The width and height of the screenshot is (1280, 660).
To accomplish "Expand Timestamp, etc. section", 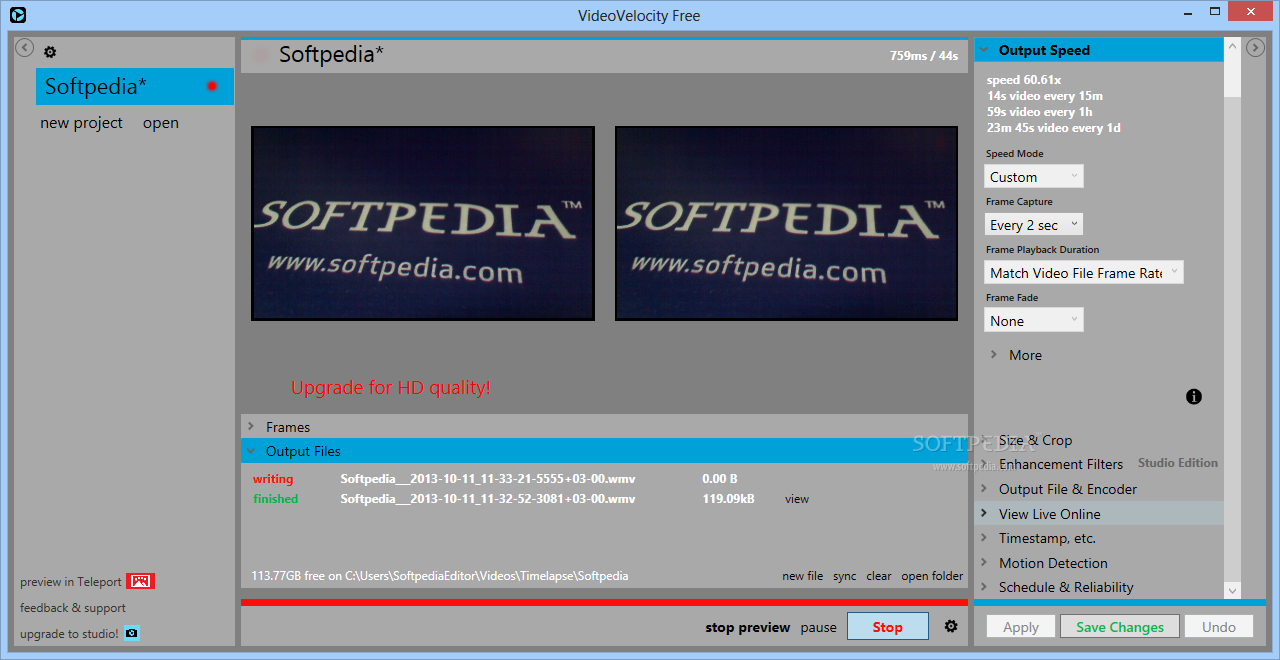I will pyautogui.click(x=1099, y=538).
